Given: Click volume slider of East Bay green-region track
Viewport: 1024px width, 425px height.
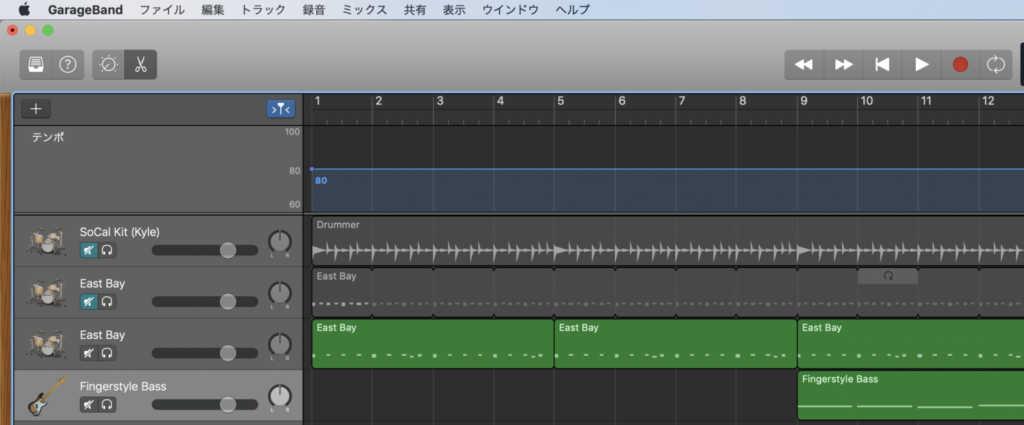Looking at the screenshot, I should pyautogui.click(x=205, y=353).
